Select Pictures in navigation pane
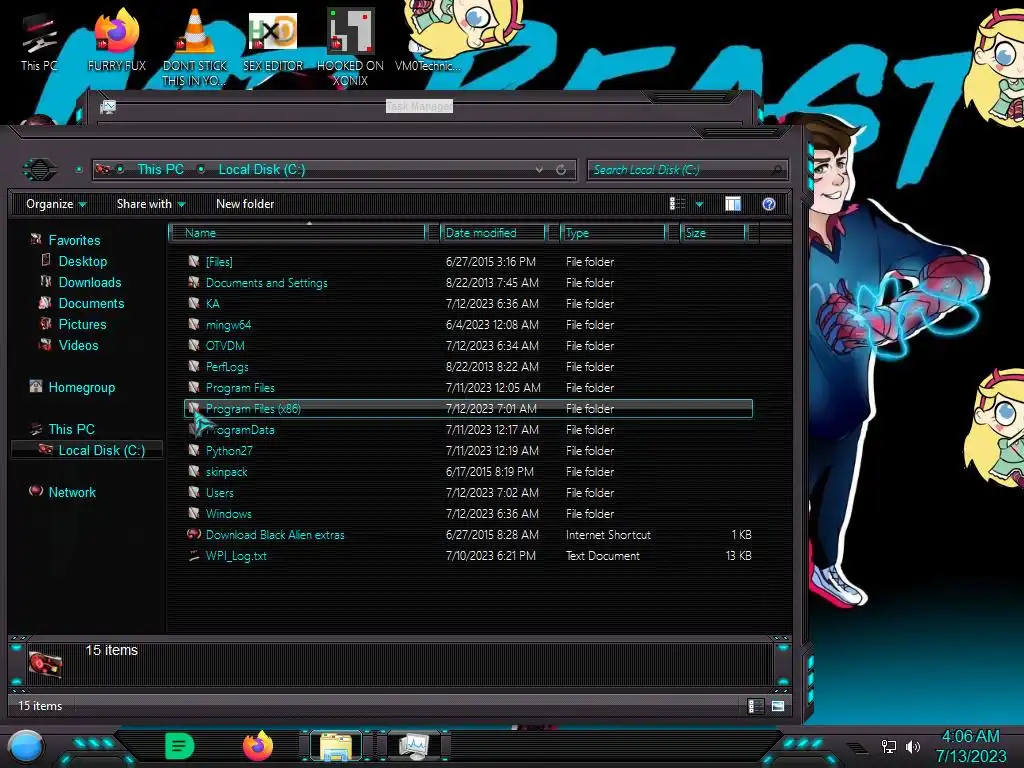Screen dimensions: 1024x768 (82, 325)
